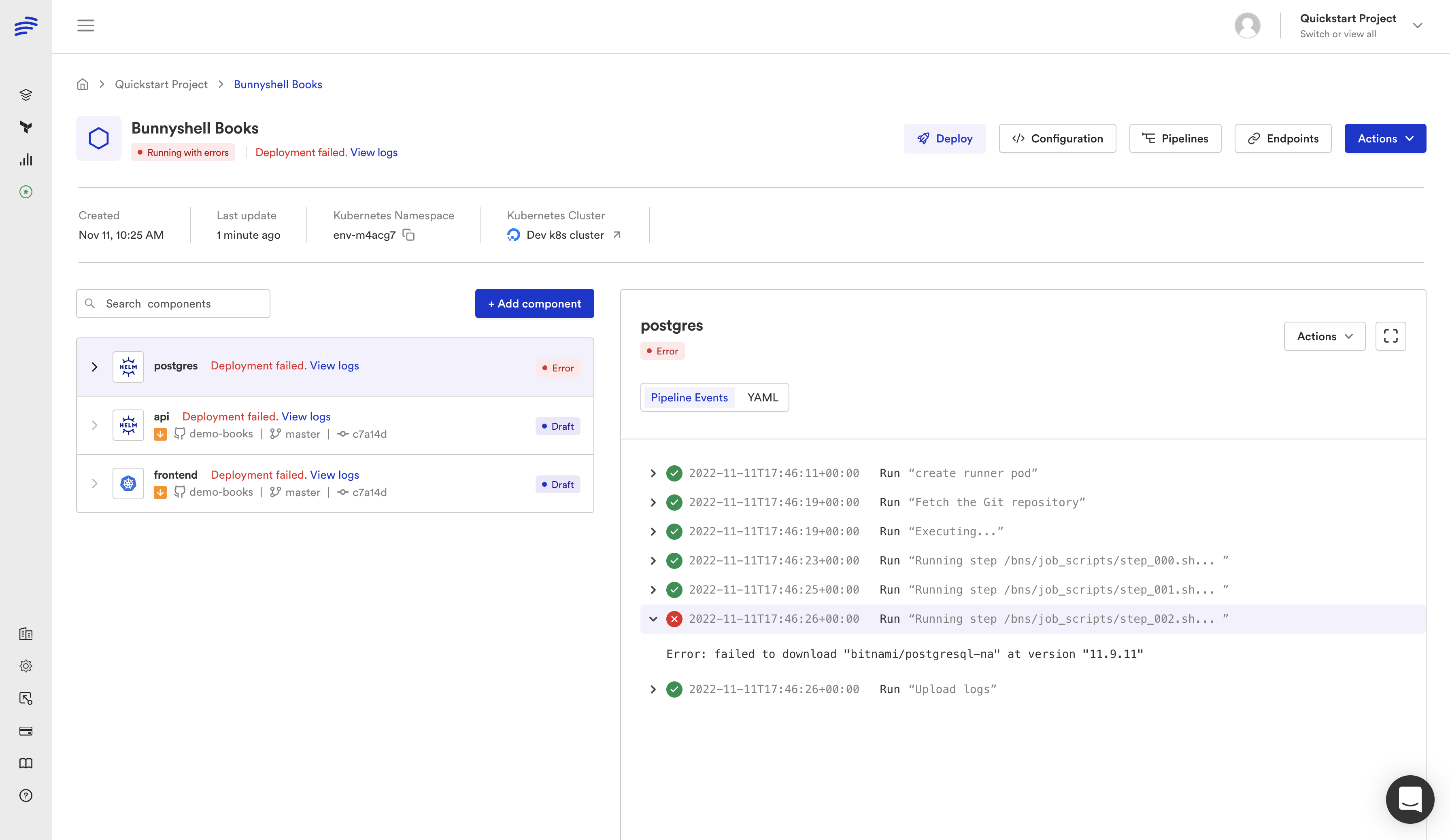Open the billing card icon in sidebar
The height and width of the screenshot is (840, 1450).
[26, 731]
